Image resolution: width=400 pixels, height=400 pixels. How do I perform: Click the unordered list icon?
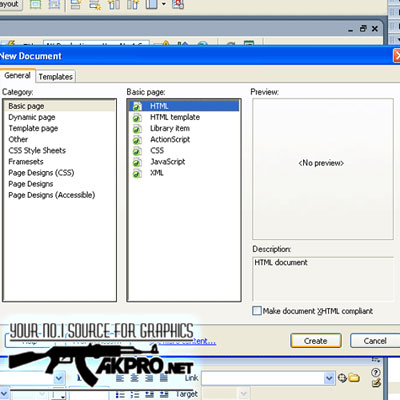click(x=120, y=395)
